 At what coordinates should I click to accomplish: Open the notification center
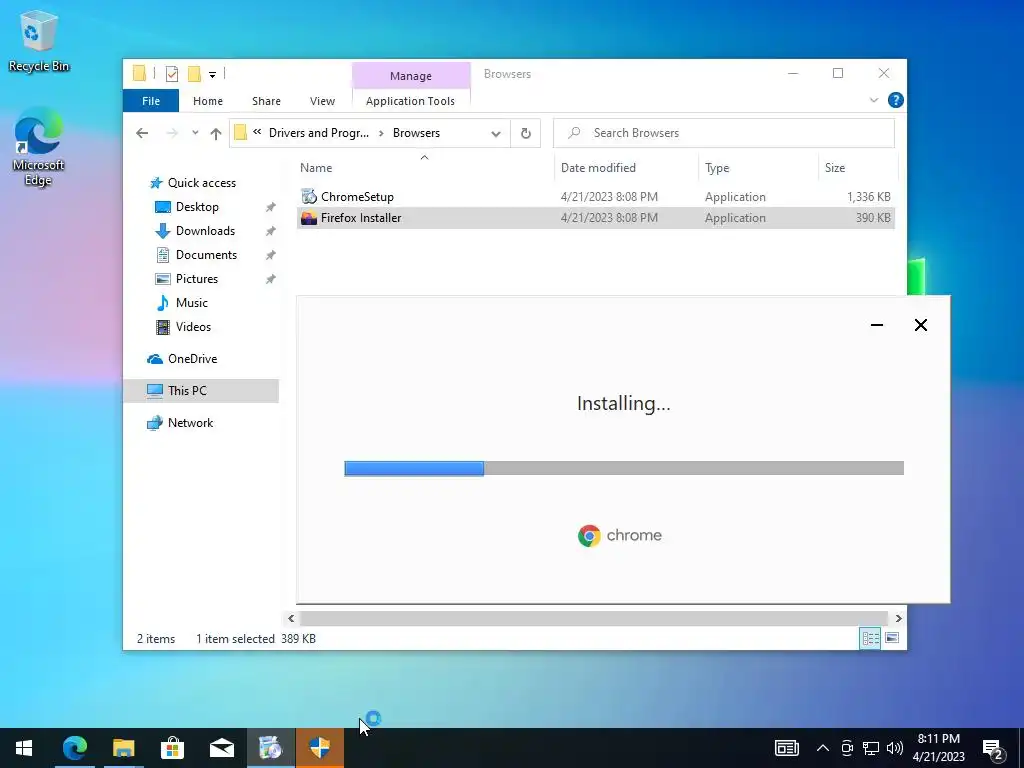click(993, 749)
